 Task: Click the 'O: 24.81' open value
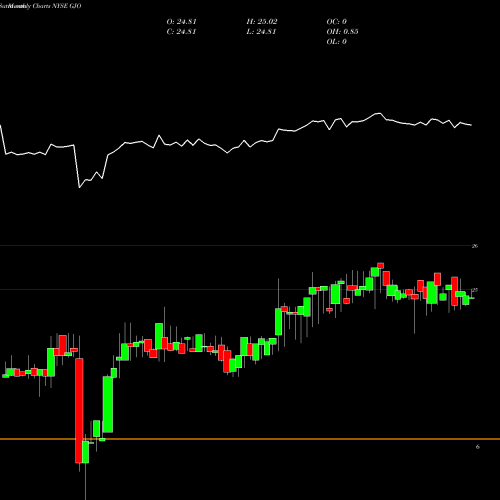[181, 22]
